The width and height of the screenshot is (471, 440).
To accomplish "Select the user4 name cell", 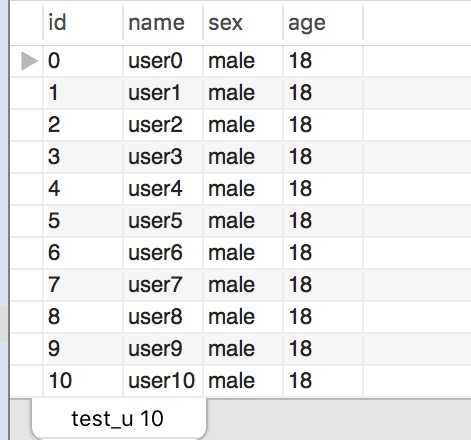I will pos(163,189).
